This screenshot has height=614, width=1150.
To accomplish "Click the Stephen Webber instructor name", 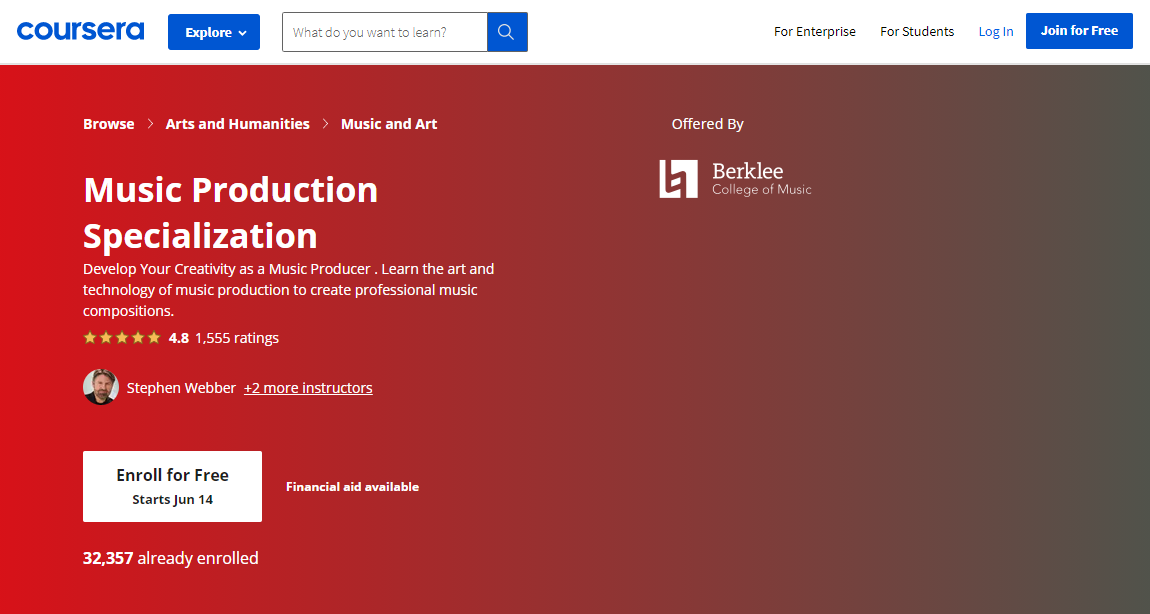I will (x=181, y=388).
